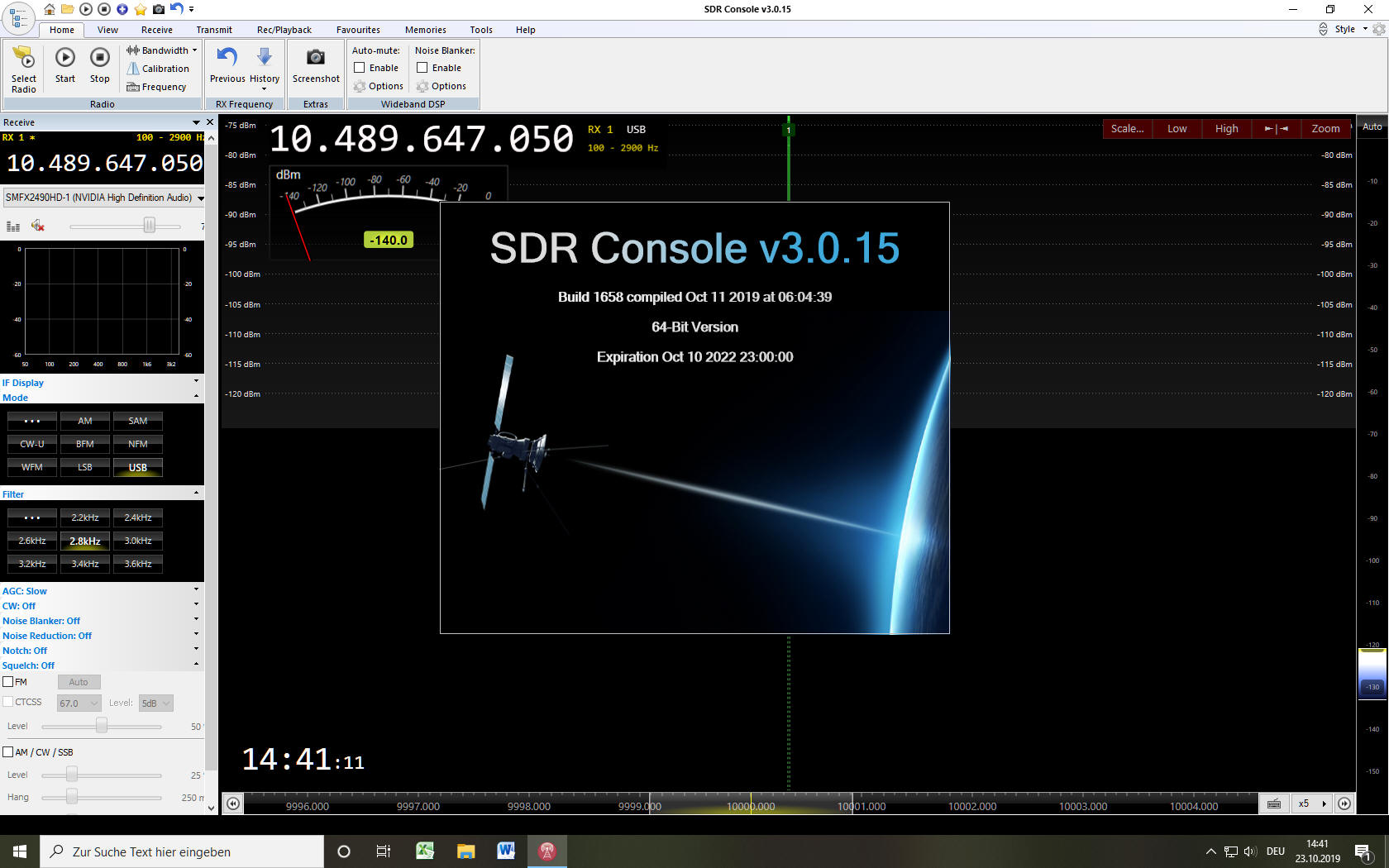Click the Zoom button
The height and width of the screenshot is (868, 1389).
coord(1326,128)
